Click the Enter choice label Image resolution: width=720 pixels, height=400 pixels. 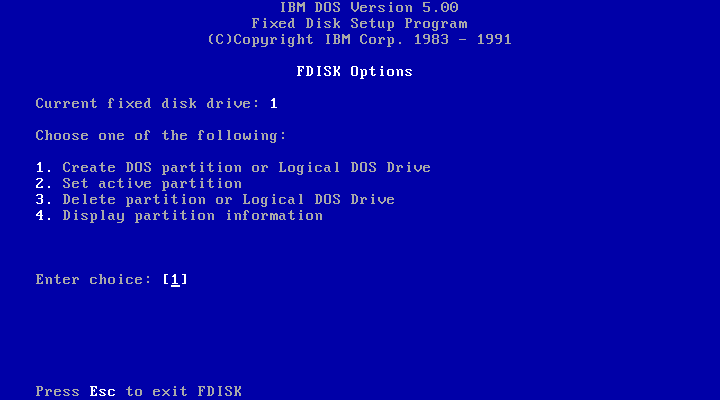[x=93, y=280]
